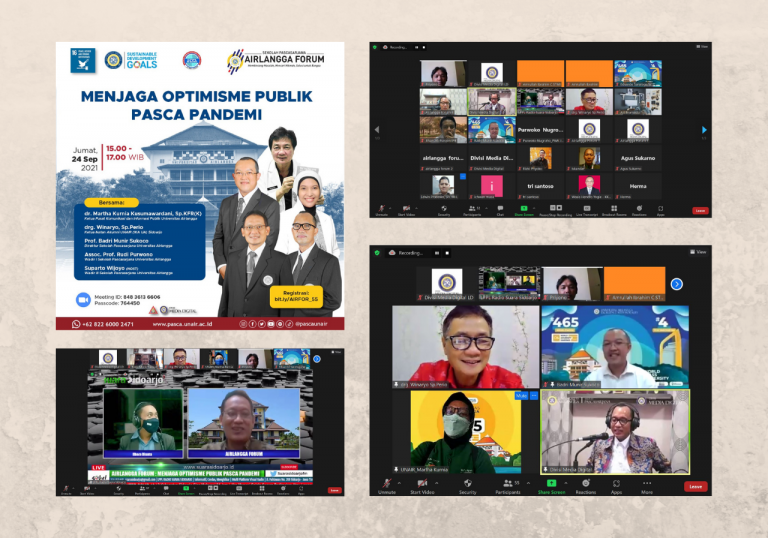
Task: Click Leave in the gallery-view Zoom window
Action: tap(700, 211)
